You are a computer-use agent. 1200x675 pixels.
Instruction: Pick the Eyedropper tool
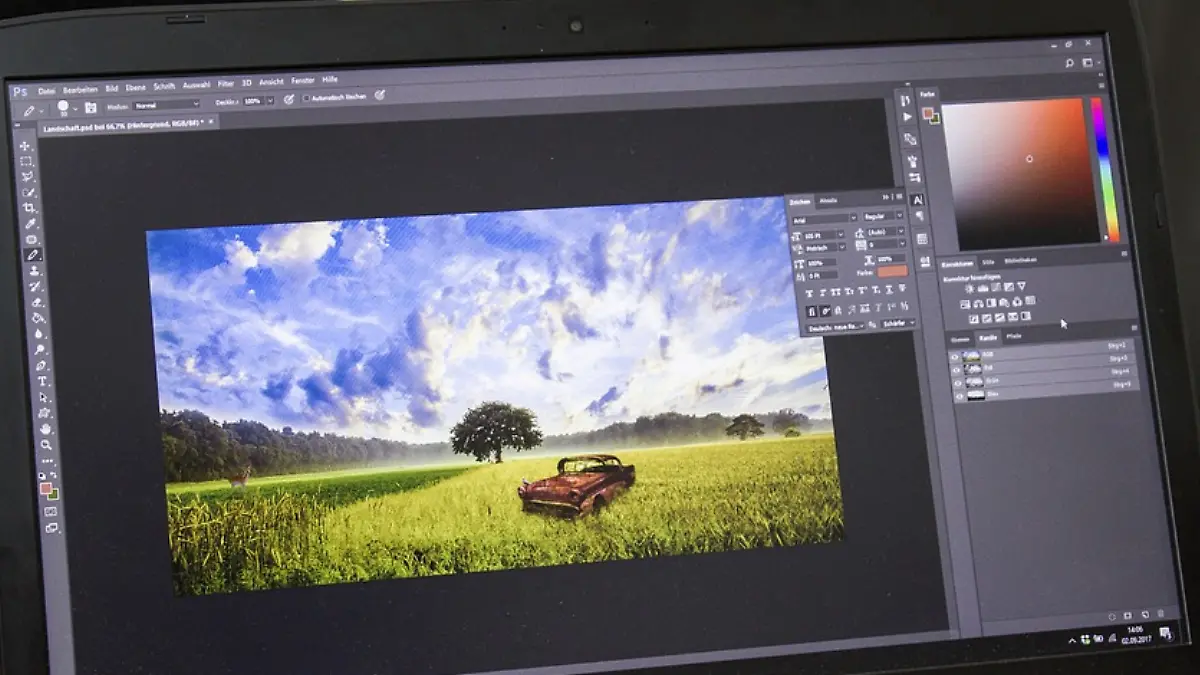pyautogui.click(x=31, y=224)
